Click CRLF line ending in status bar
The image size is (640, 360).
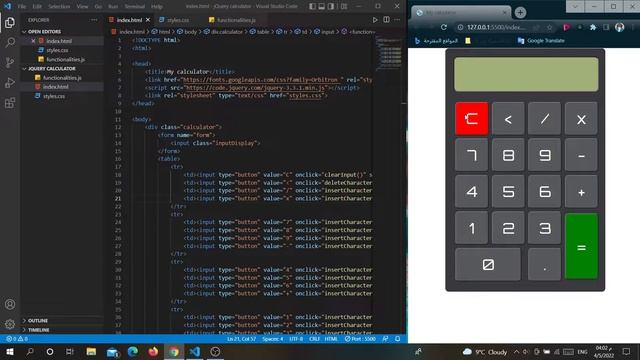pos(314,339)
